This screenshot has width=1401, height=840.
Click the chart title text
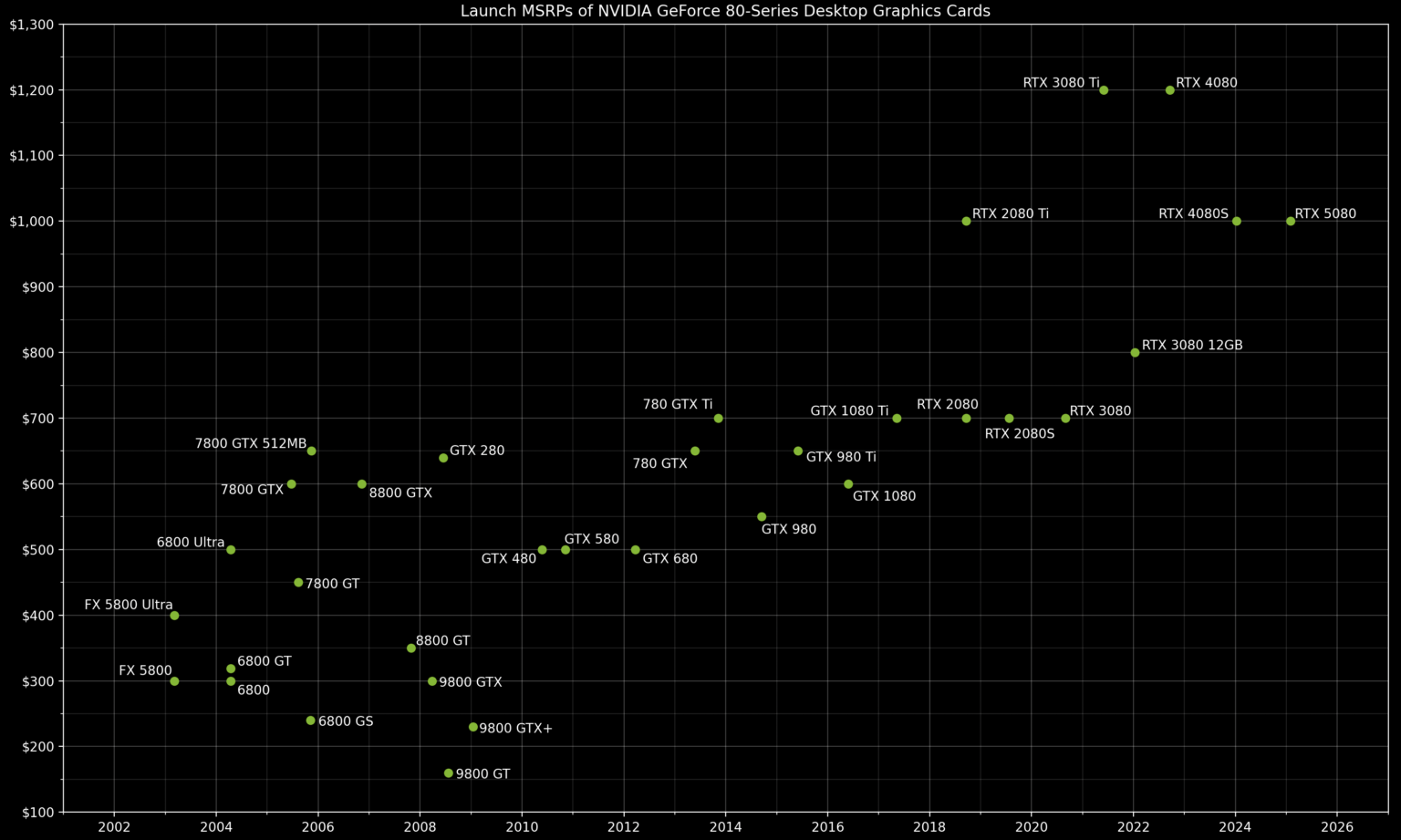pos(725,11)
